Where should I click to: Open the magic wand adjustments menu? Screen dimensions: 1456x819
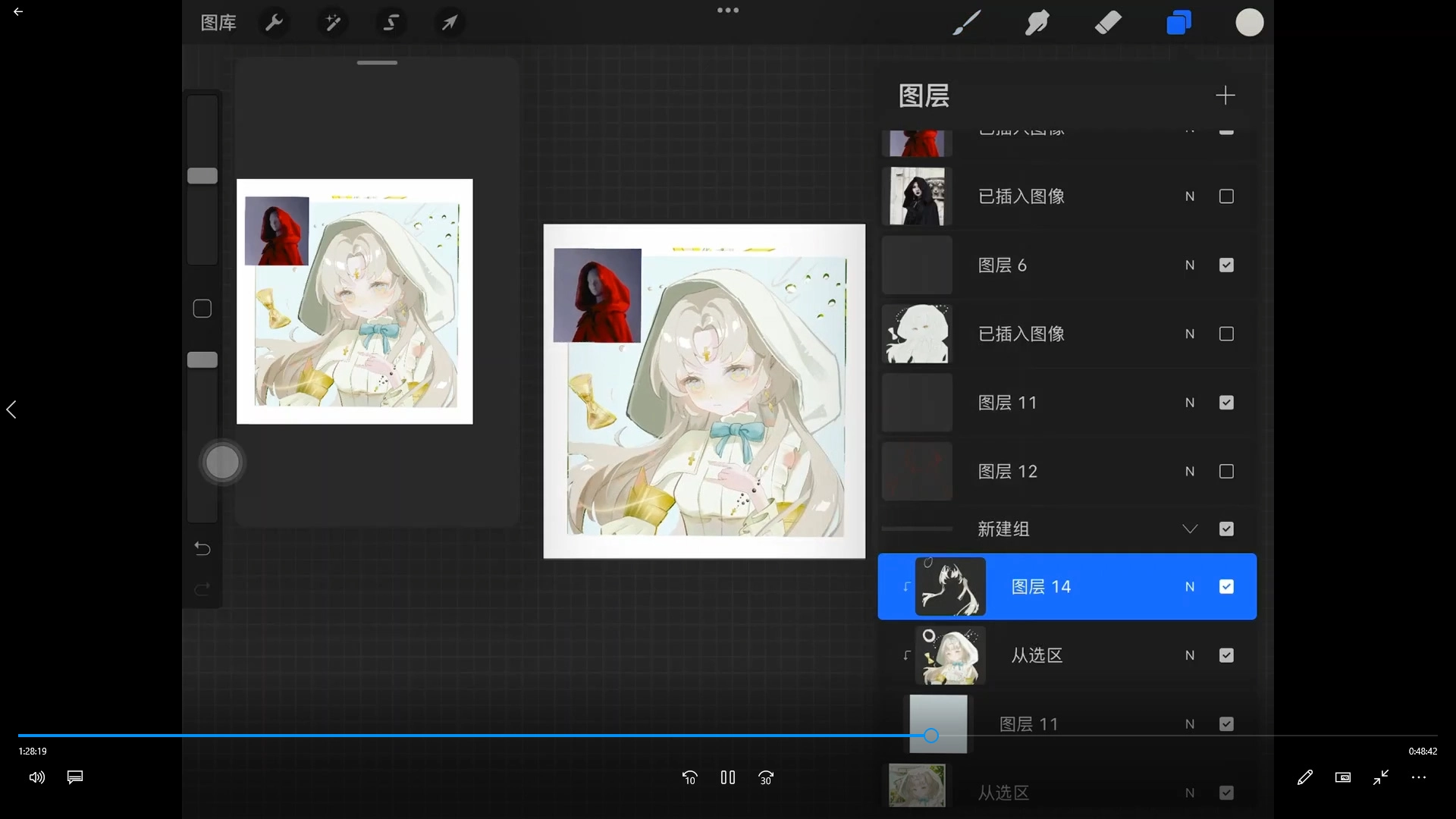coord(333,23)
